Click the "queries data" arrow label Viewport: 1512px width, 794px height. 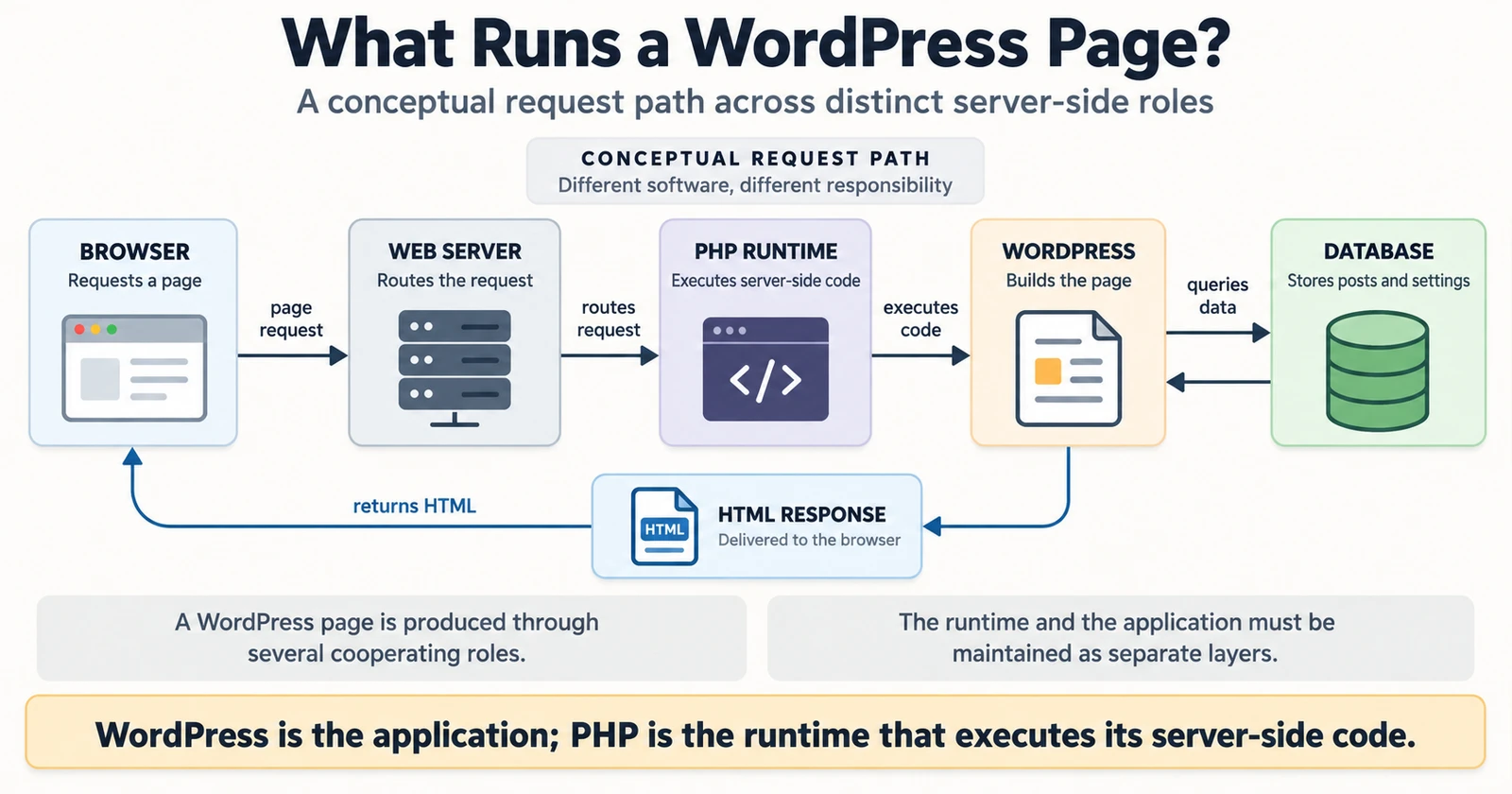[x=1217, y=296]
